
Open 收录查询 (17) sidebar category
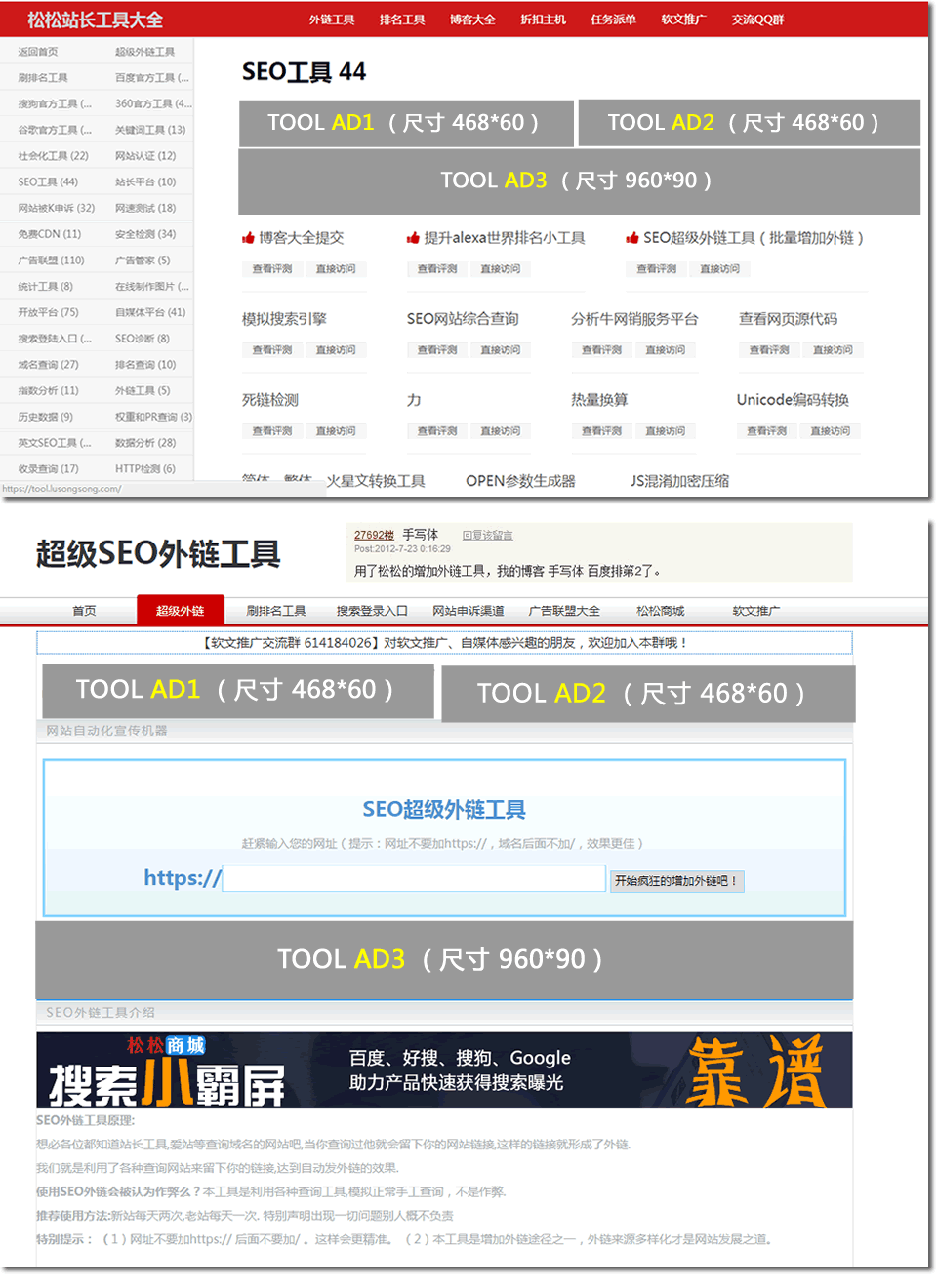(48, 469)
